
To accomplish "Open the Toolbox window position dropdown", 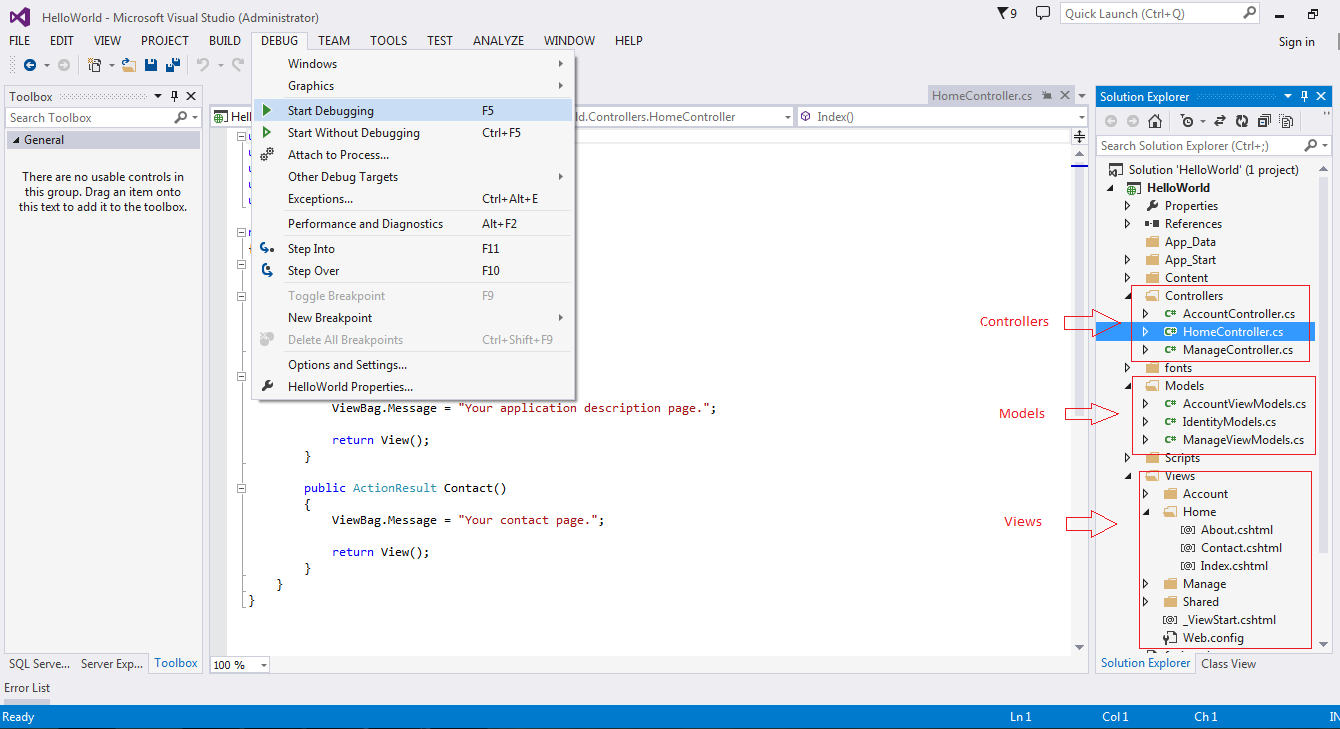I will click(158, 97).
